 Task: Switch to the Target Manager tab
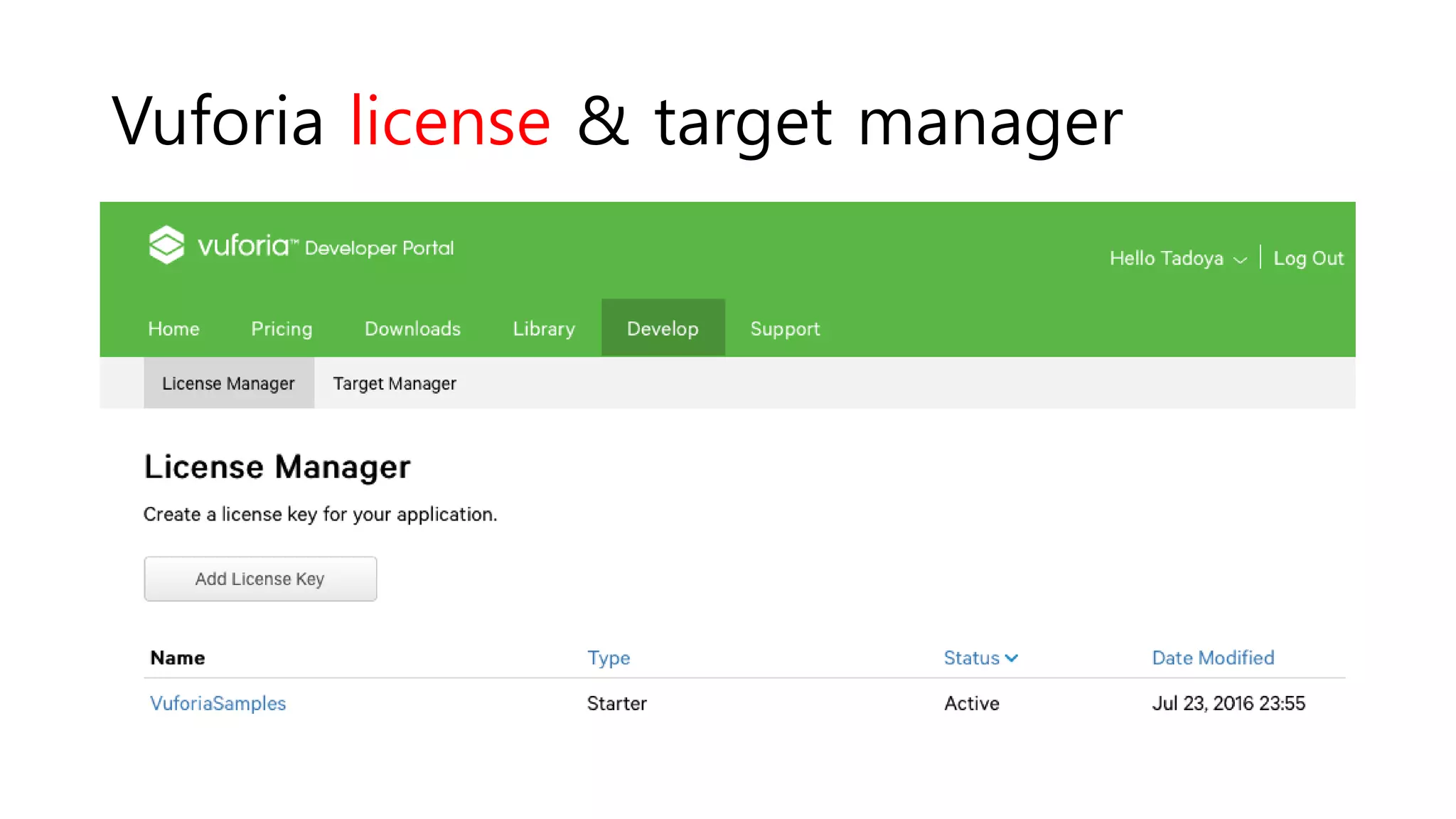tap(395, 383)
